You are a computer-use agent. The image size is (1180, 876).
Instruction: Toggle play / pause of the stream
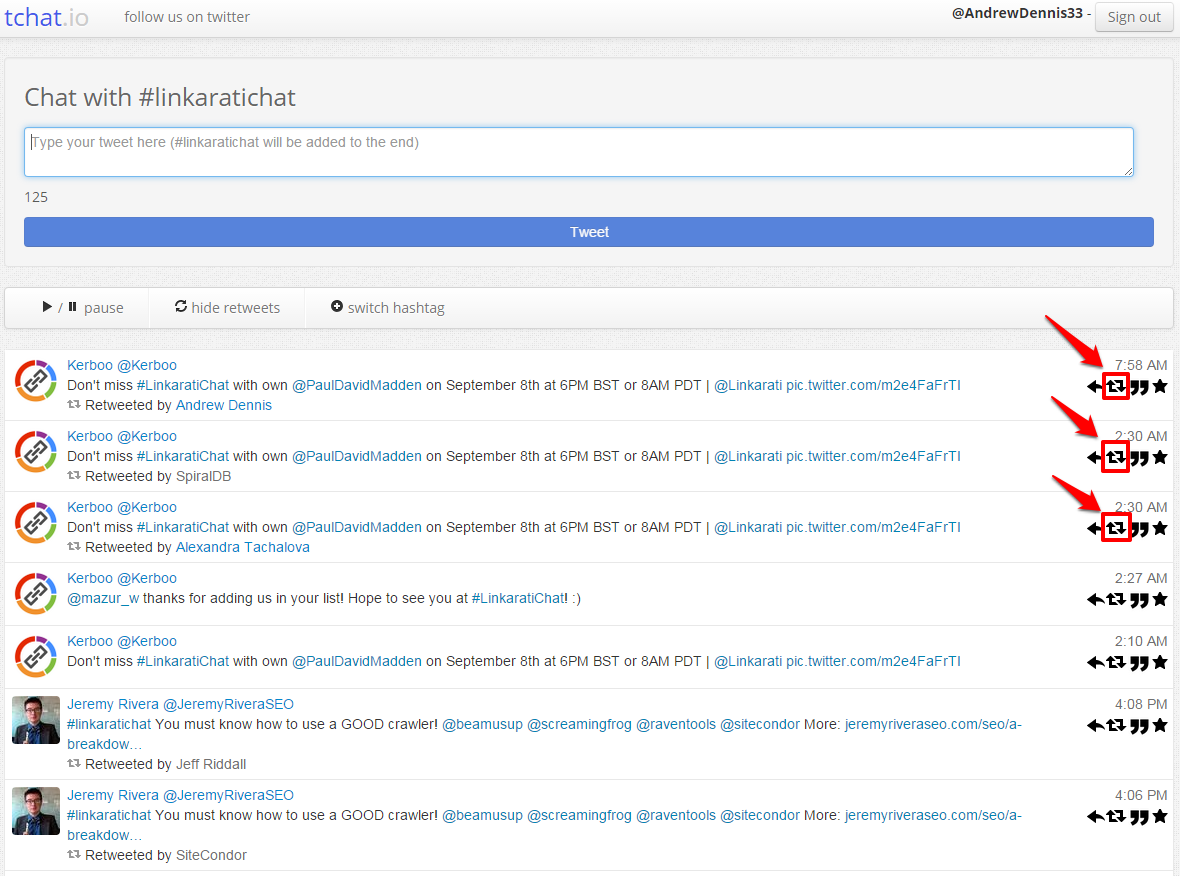(82, 308)
